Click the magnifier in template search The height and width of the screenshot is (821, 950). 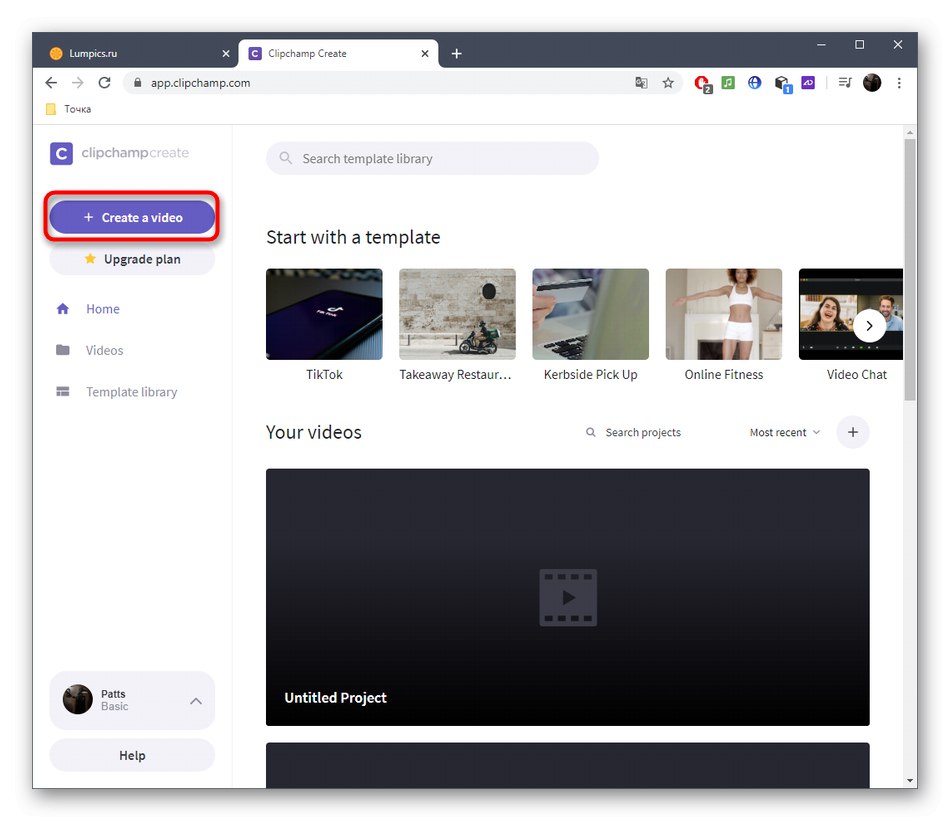[285, 158]
